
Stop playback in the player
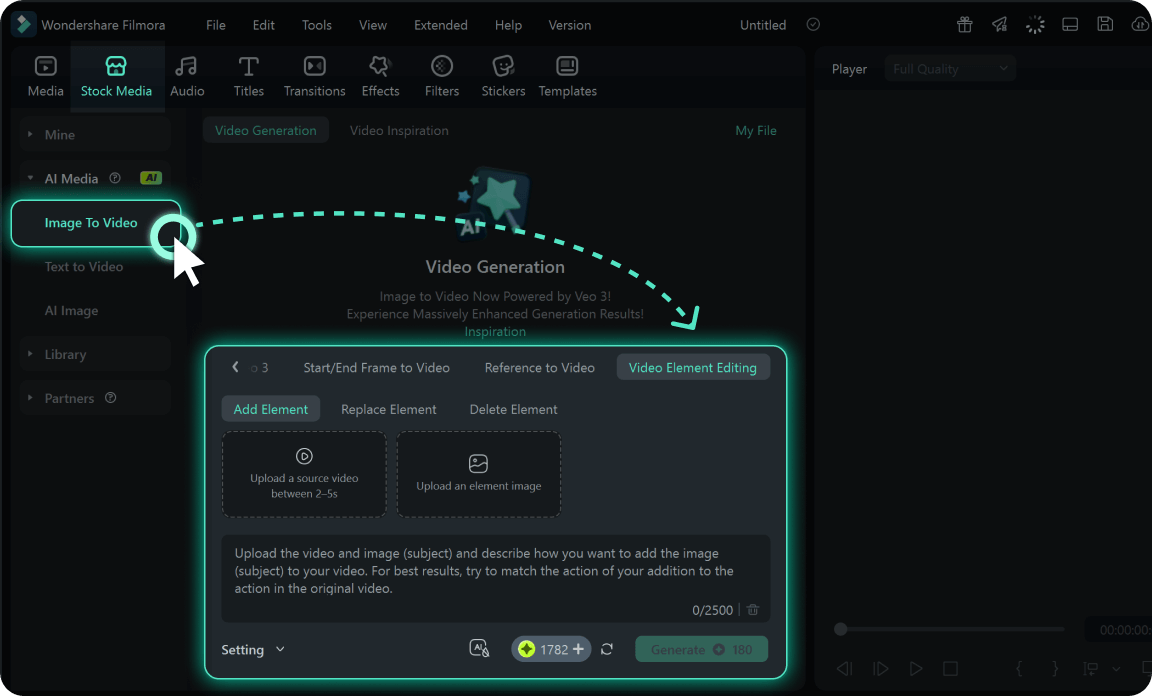[x=950, y=668]
